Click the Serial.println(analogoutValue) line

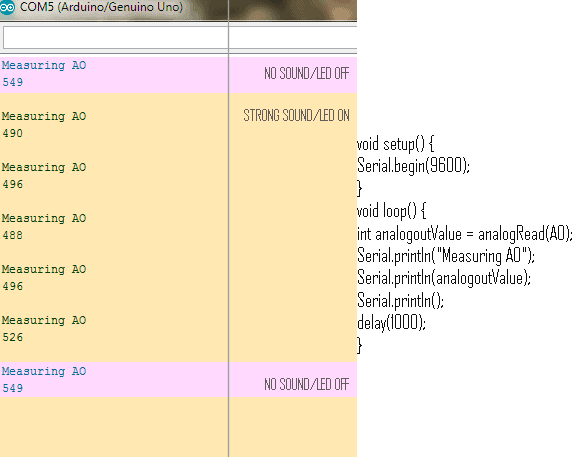pyautogui.click(x=444, y=278)
